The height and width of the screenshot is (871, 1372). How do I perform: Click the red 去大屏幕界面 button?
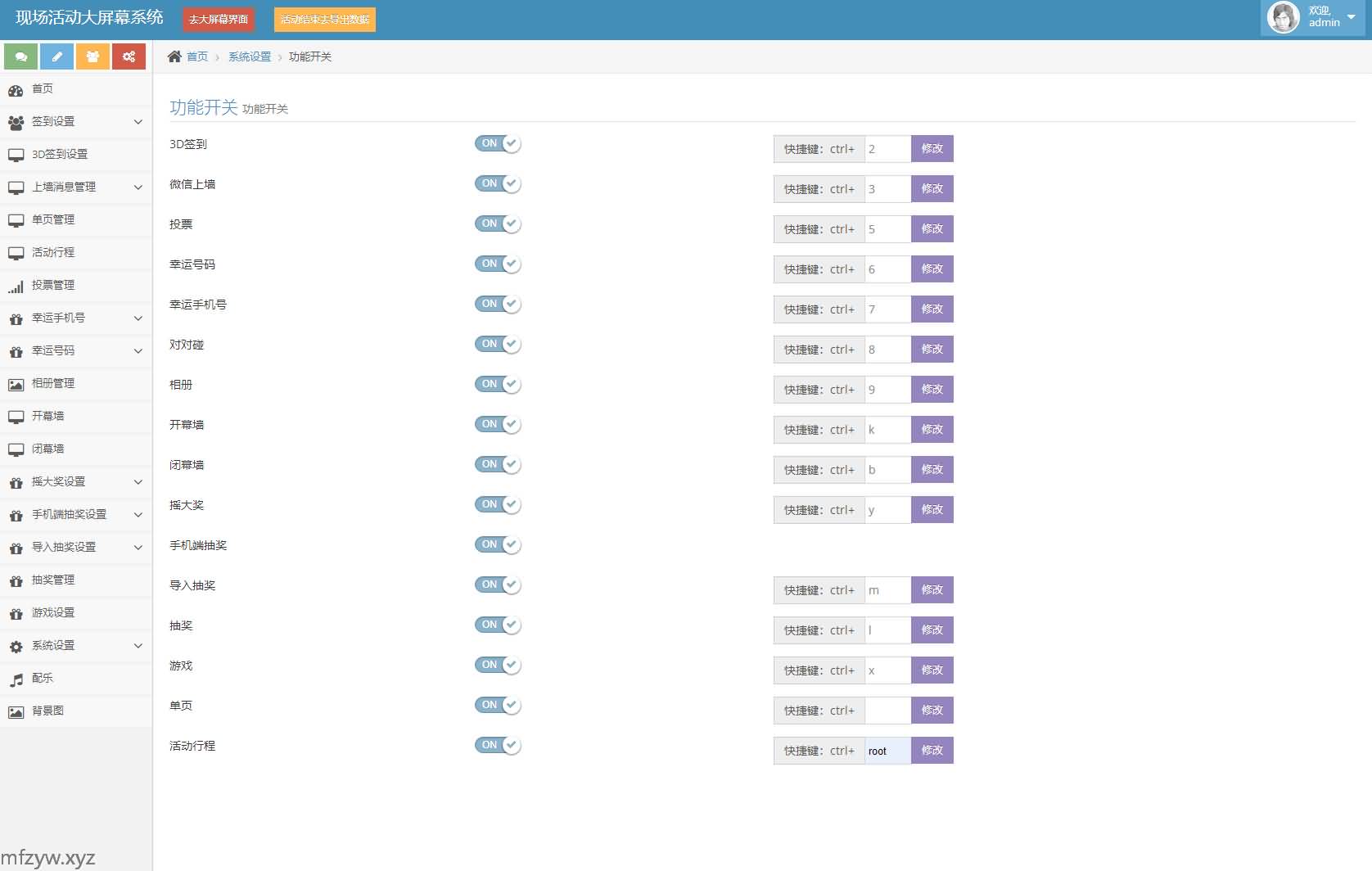tap(219, 20)
